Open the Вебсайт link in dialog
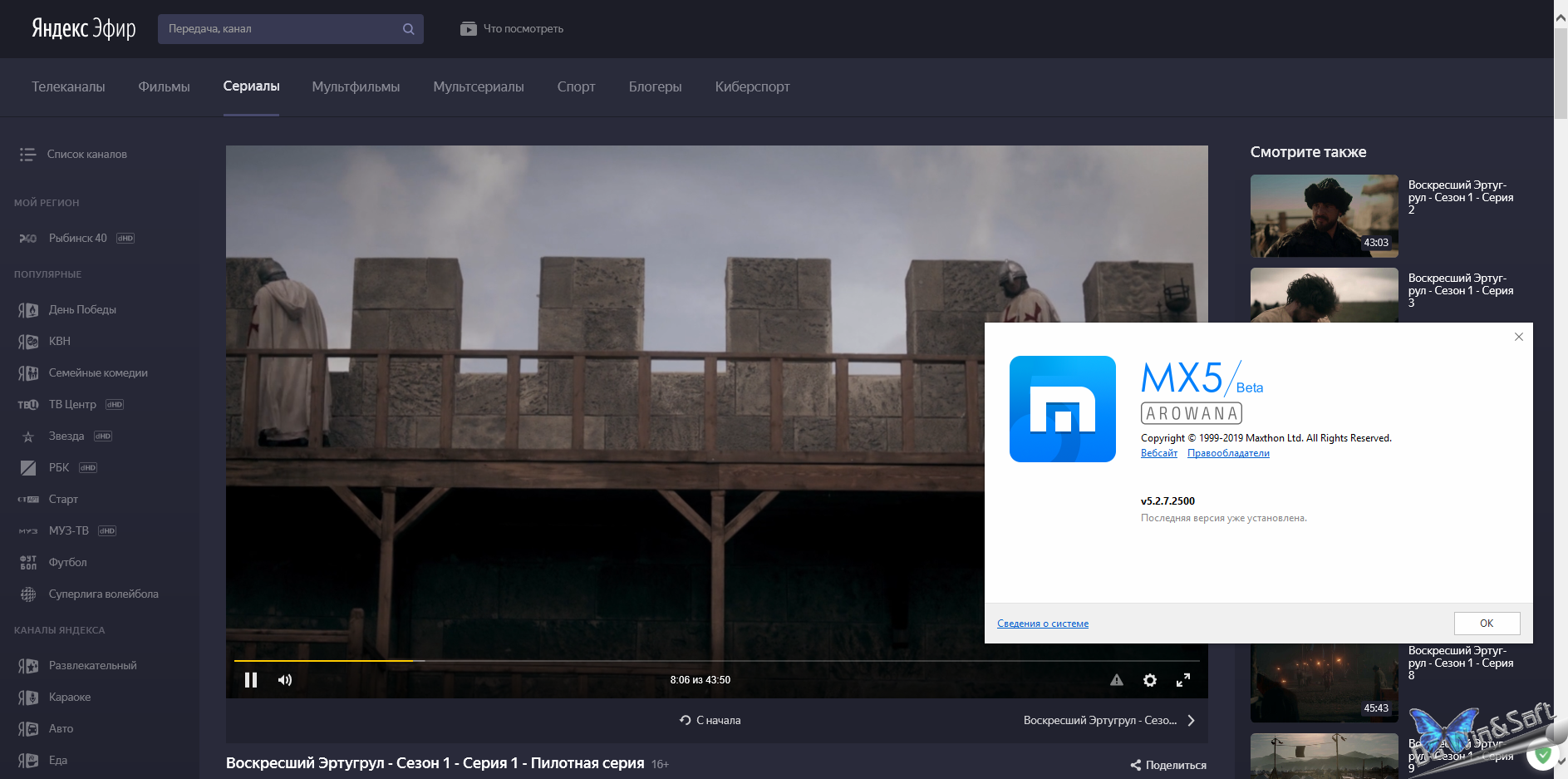The width and height of the screenshot is (1568, 779). 1159,453
